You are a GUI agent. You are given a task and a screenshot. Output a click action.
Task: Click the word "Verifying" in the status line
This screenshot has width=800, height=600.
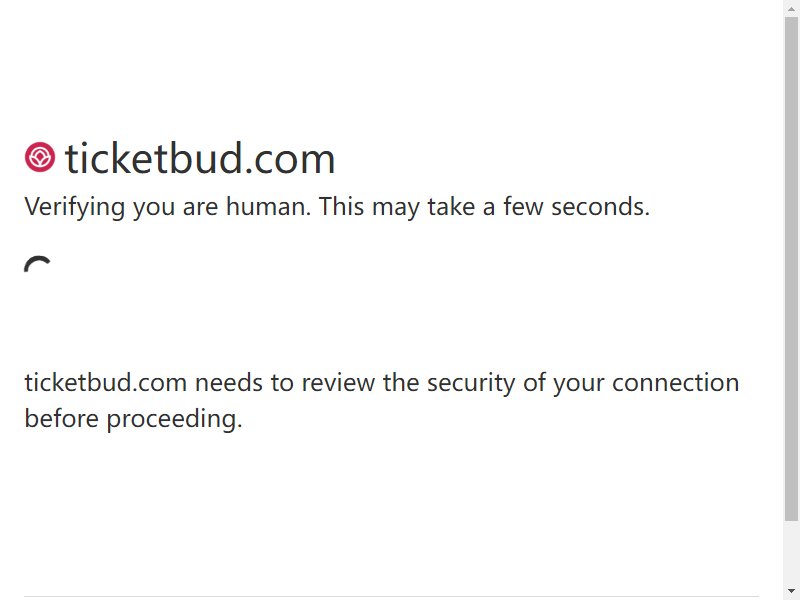[74, 207]
